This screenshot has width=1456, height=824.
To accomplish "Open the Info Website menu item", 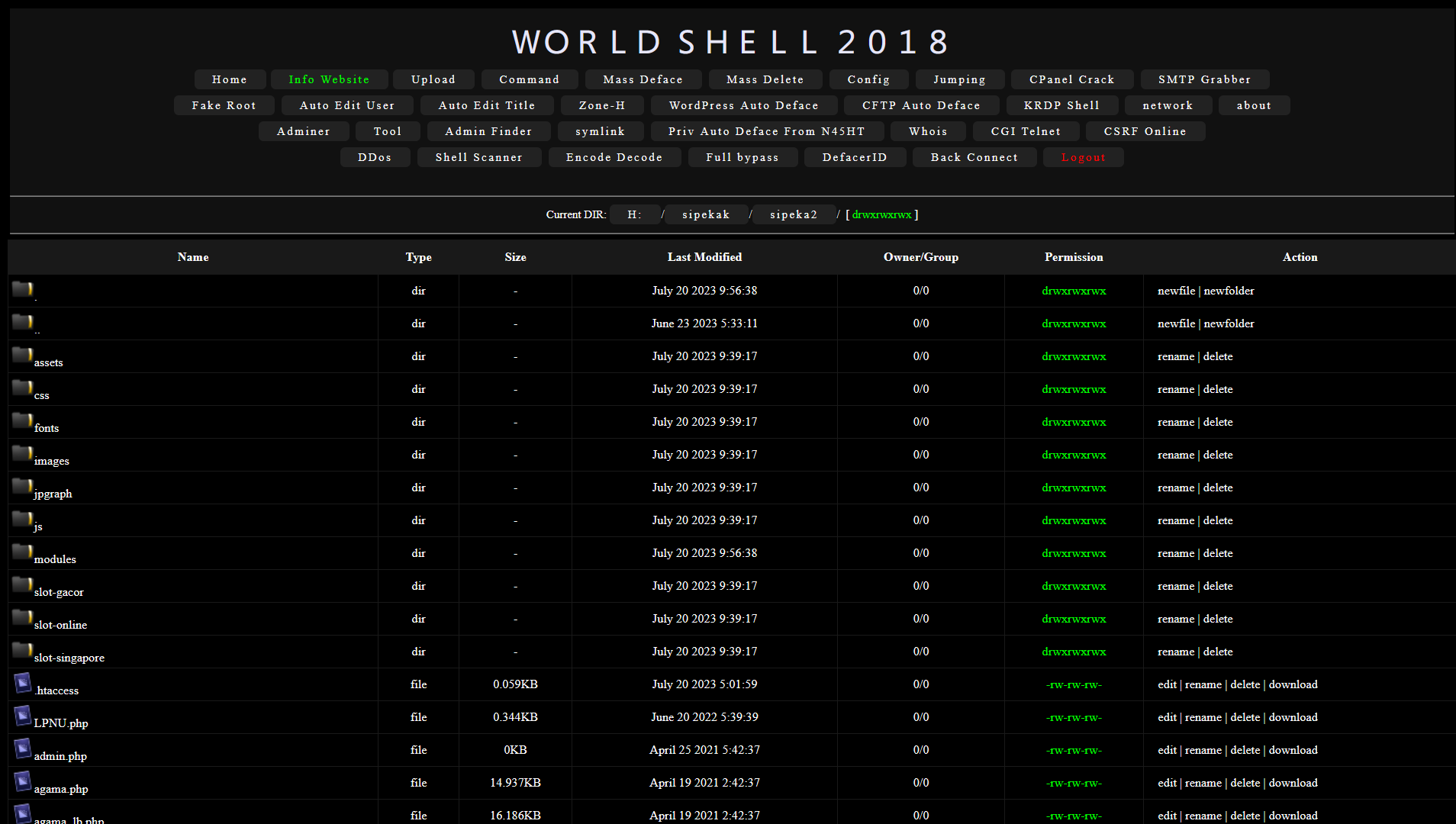I will click(329, 79).
